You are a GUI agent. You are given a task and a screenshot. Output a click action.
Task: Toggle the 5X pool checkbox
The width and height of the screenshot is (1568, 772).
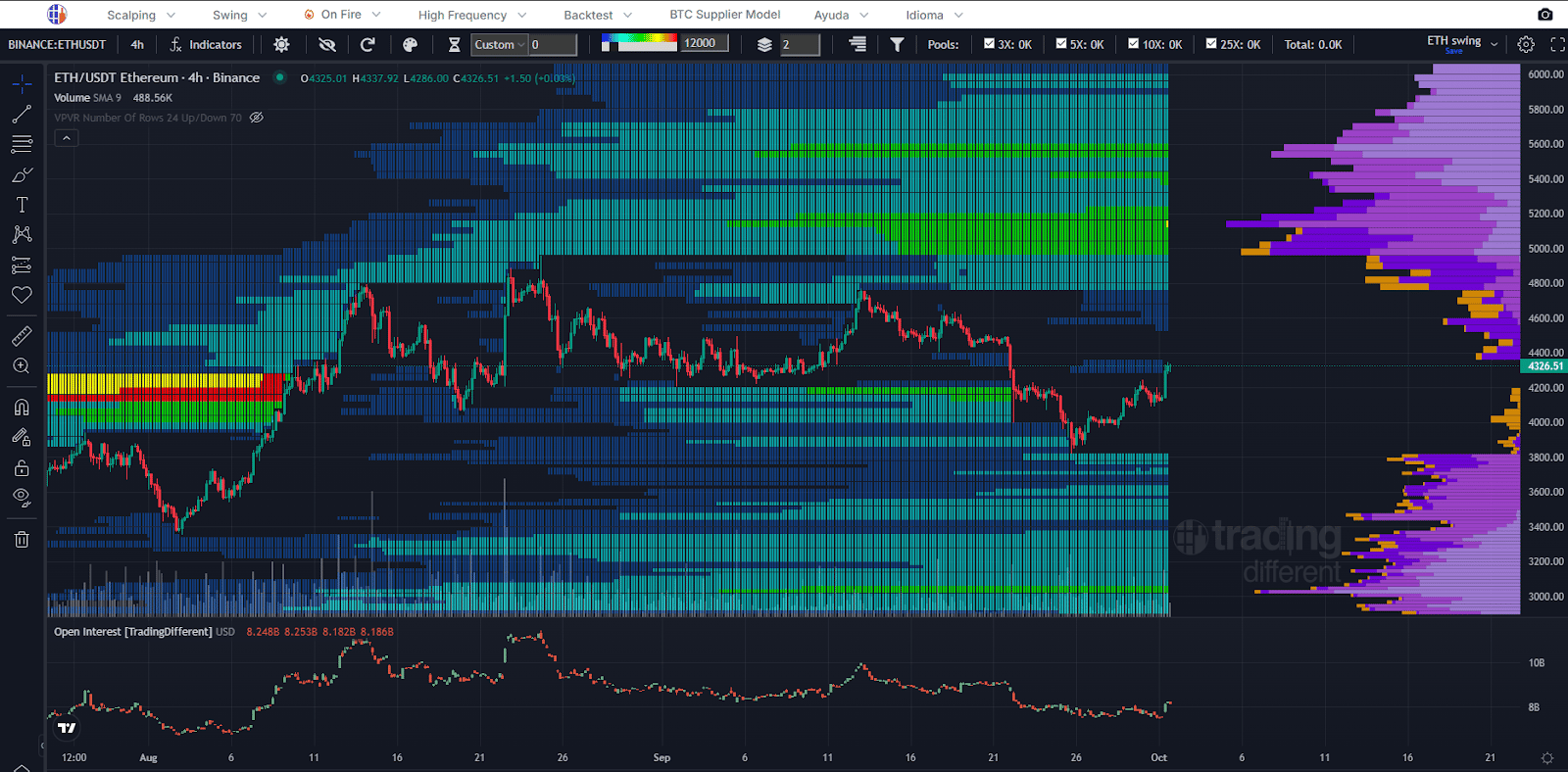[1061, 43]
